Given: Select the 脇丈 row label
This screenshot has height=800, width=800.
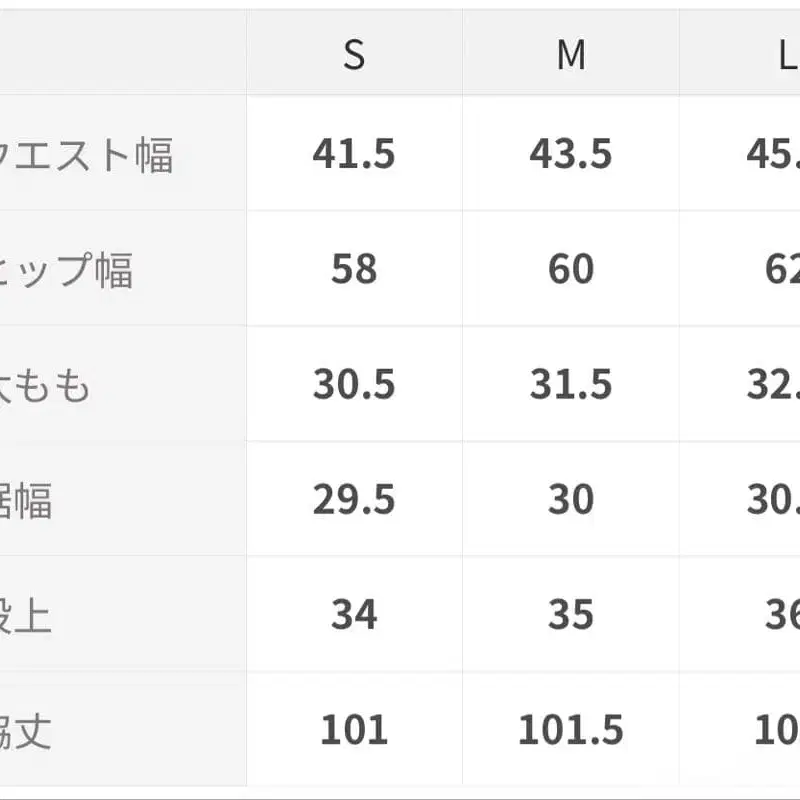Looking at the screenshot, I should click(x=27, y=731).
